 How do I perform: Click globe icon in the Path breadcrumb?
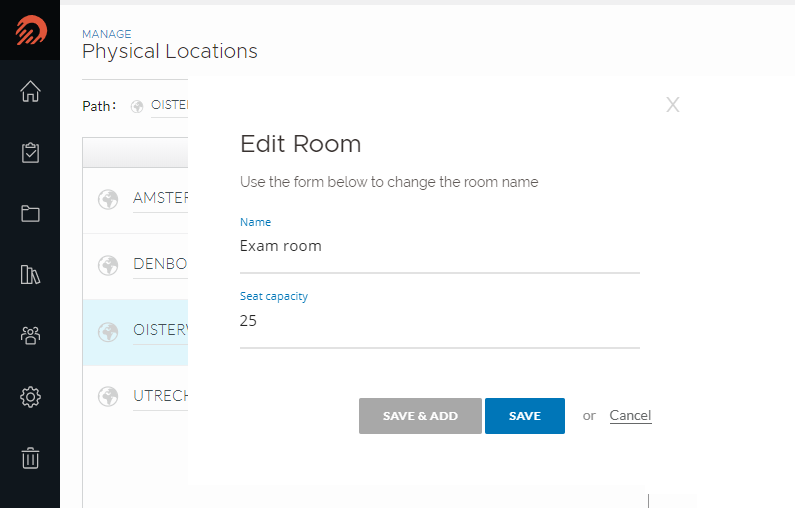(x=137, y=106)
